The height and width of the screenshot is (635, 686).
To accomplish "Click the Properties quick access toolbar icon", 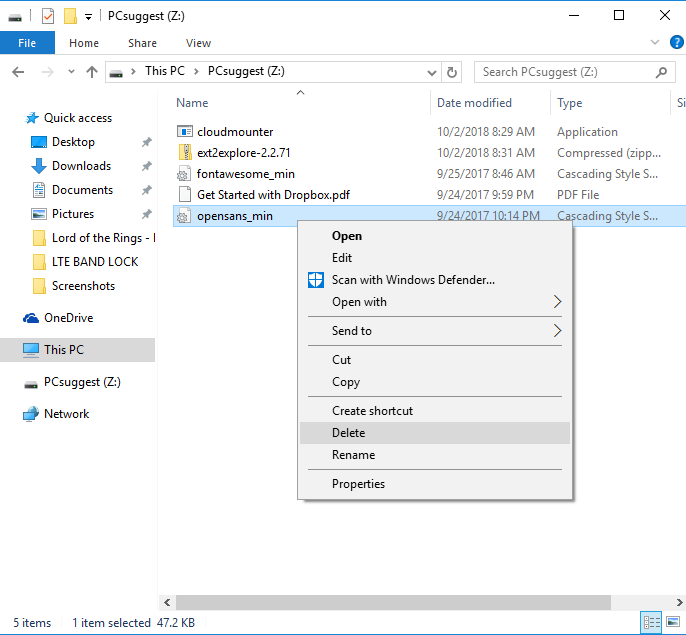I will pos(47,15).
